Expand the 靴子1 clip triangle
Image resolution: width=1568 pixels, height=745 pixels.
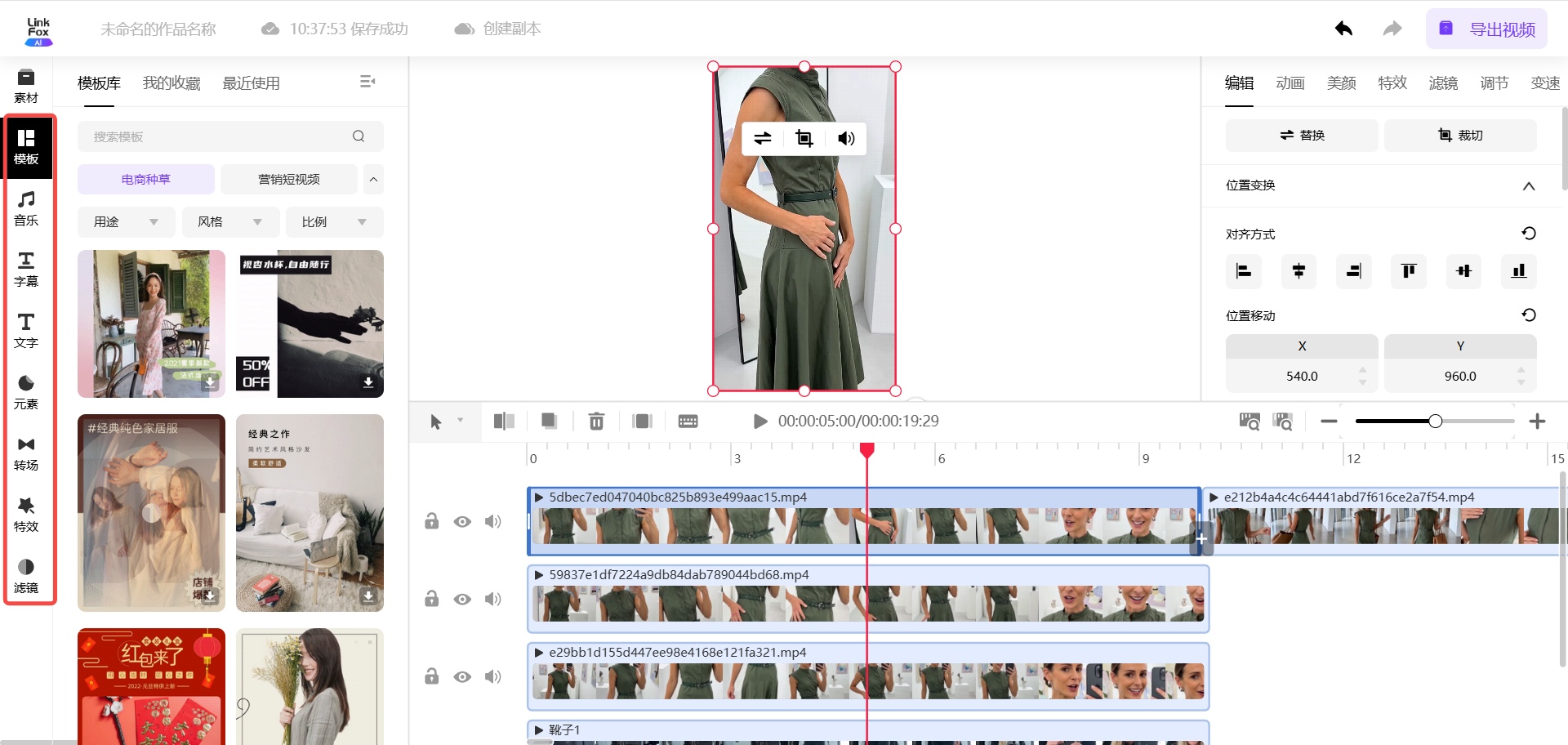pos(539,729)
